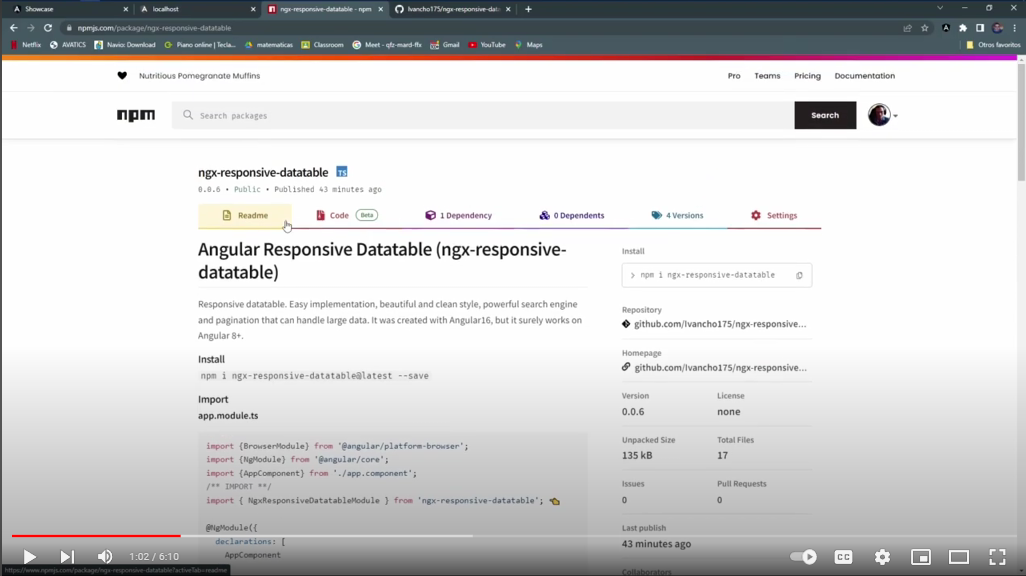Open the npm profile avatar dropdown
The image size is (1026, 576).
[x=879, y=114]
